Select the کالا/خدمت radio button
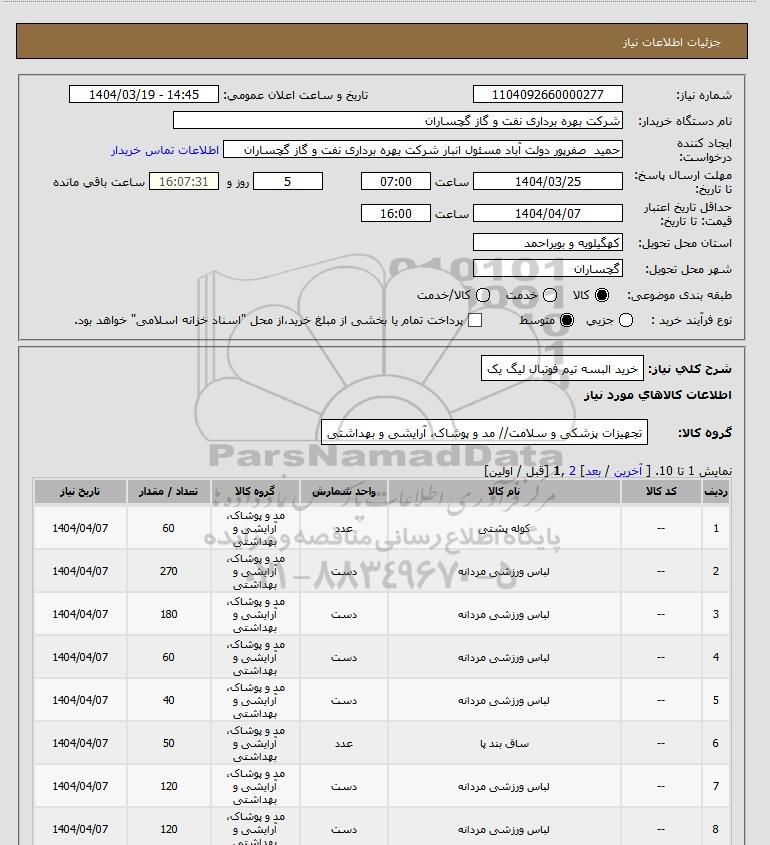 coord(483,295)
